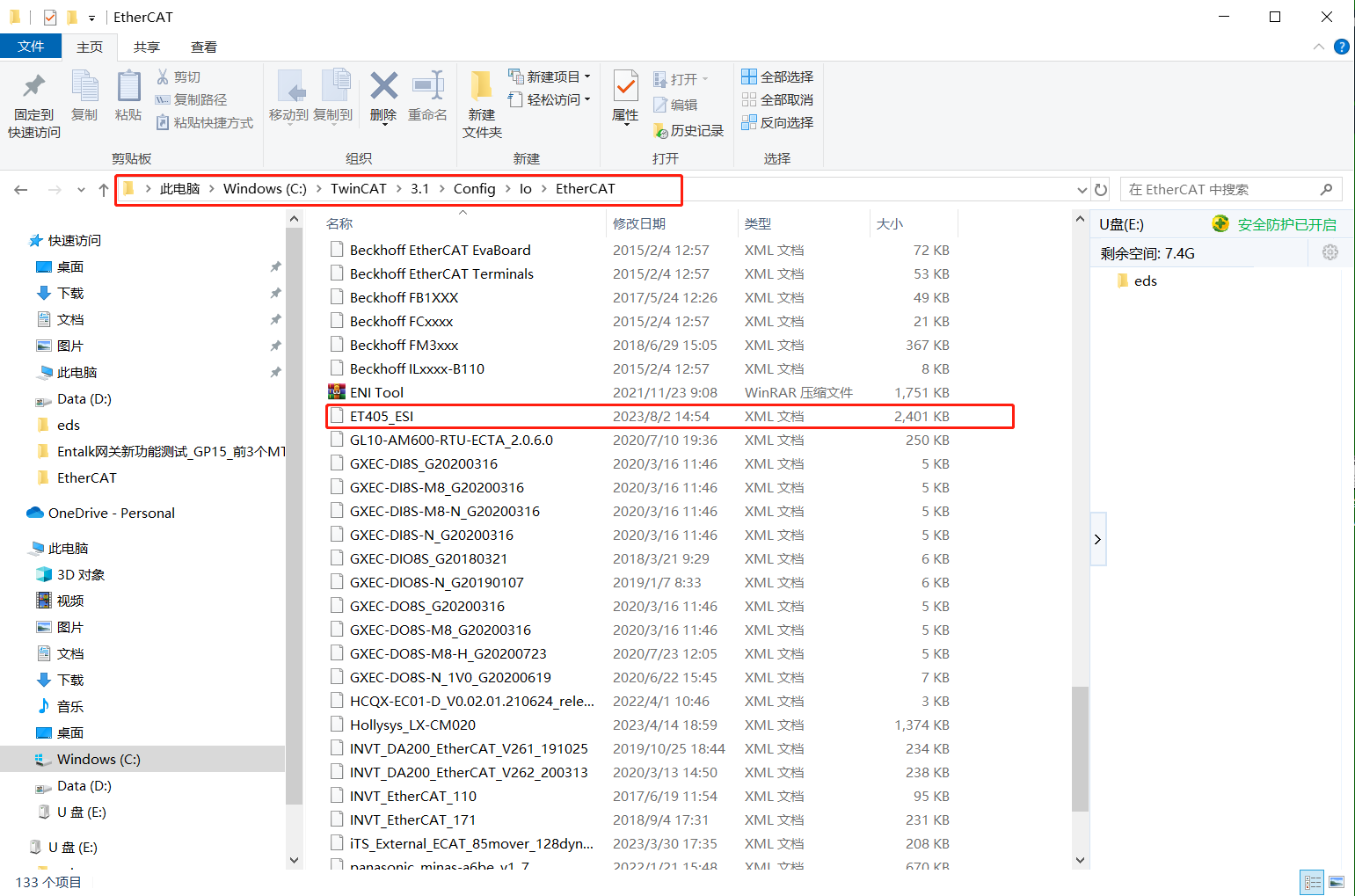This screenshot has width=1355, height=896.
Task: Click the file list vertical scrollbar
Action: pos(1081,748)
